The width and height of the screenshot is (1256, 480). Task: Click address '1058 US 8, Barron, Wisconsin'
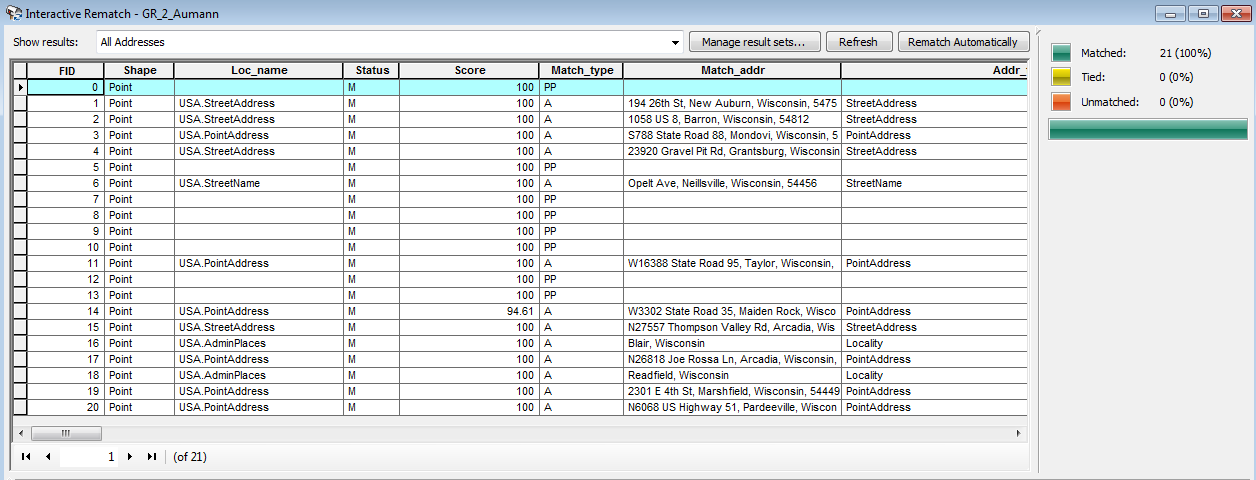(732, 119)
